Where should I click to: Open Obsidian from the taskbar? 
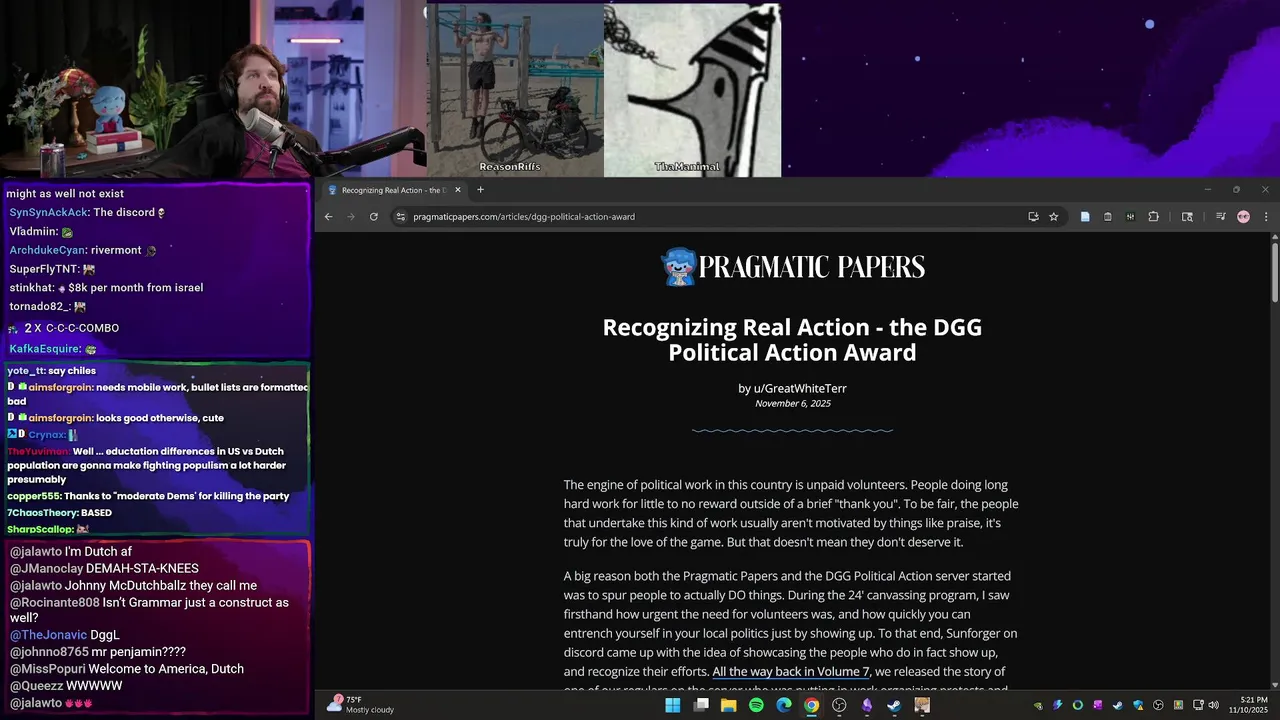(867, 705)
